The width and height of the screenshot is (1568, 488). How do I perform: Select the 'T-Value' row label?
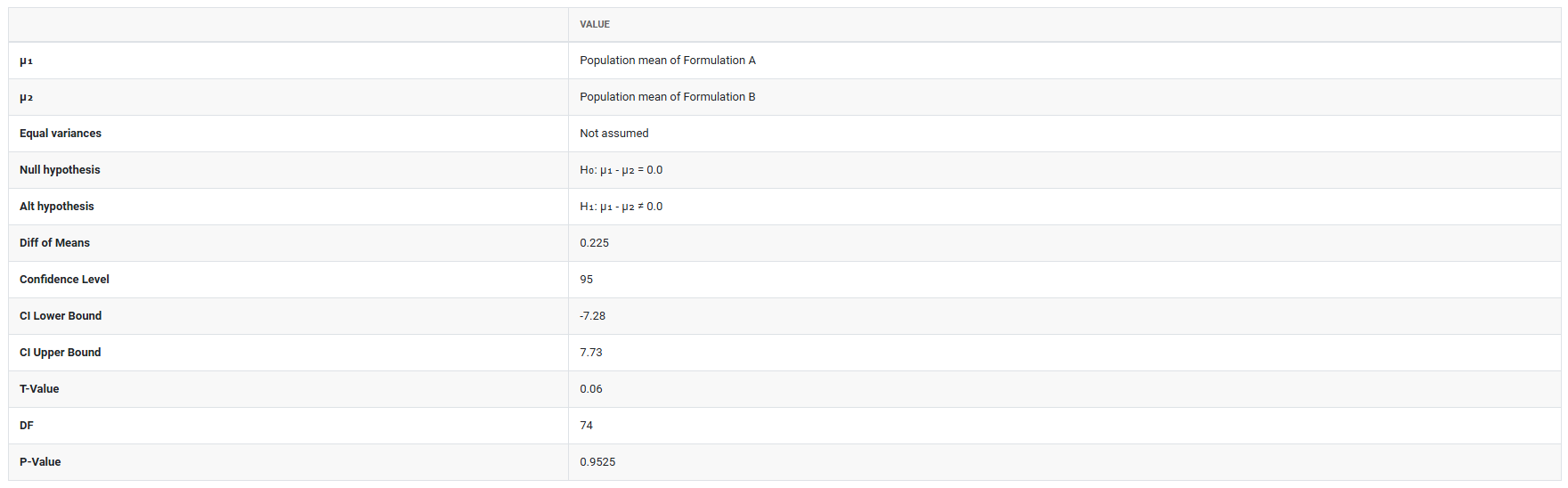[x=39, y=389]
